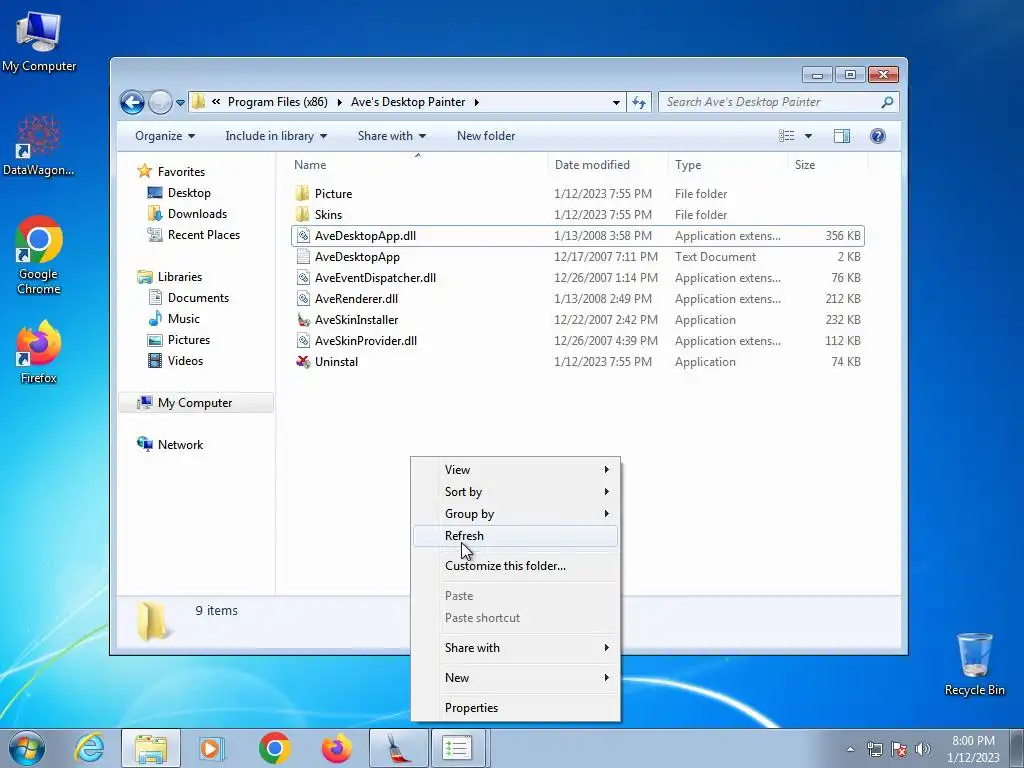Image resolution: width=1024 pixels, height=768 pixels.
Task: Open recent pages dropdown arrow beside Forward
Action: pos(180,103)
